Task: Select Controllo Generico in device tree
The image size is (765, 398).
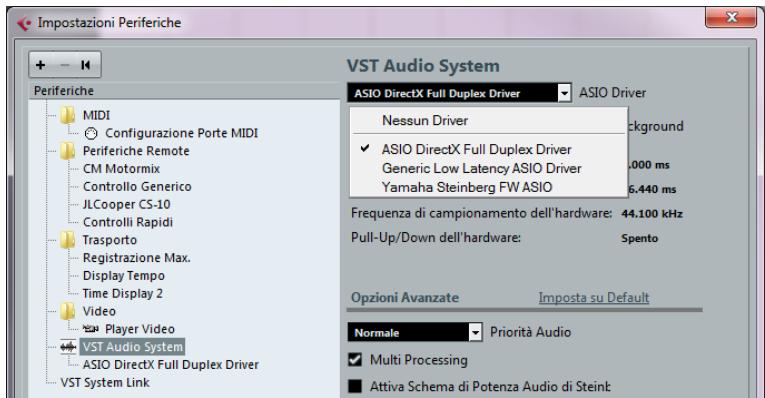Action: tap(137, 186)
